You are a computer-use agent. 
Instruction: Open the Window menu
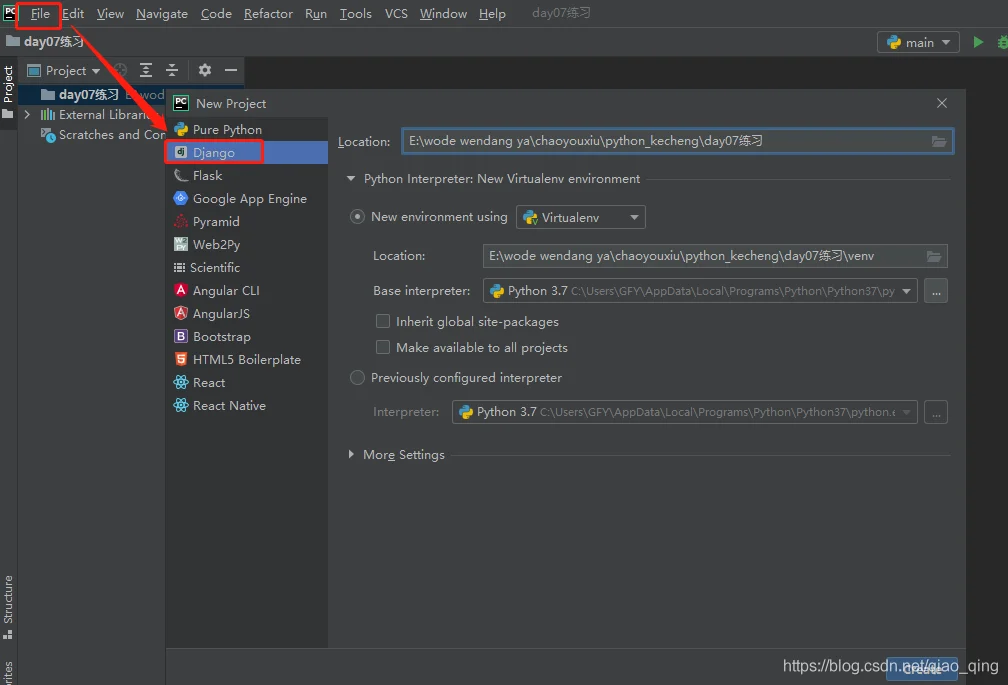coord(443,13)
